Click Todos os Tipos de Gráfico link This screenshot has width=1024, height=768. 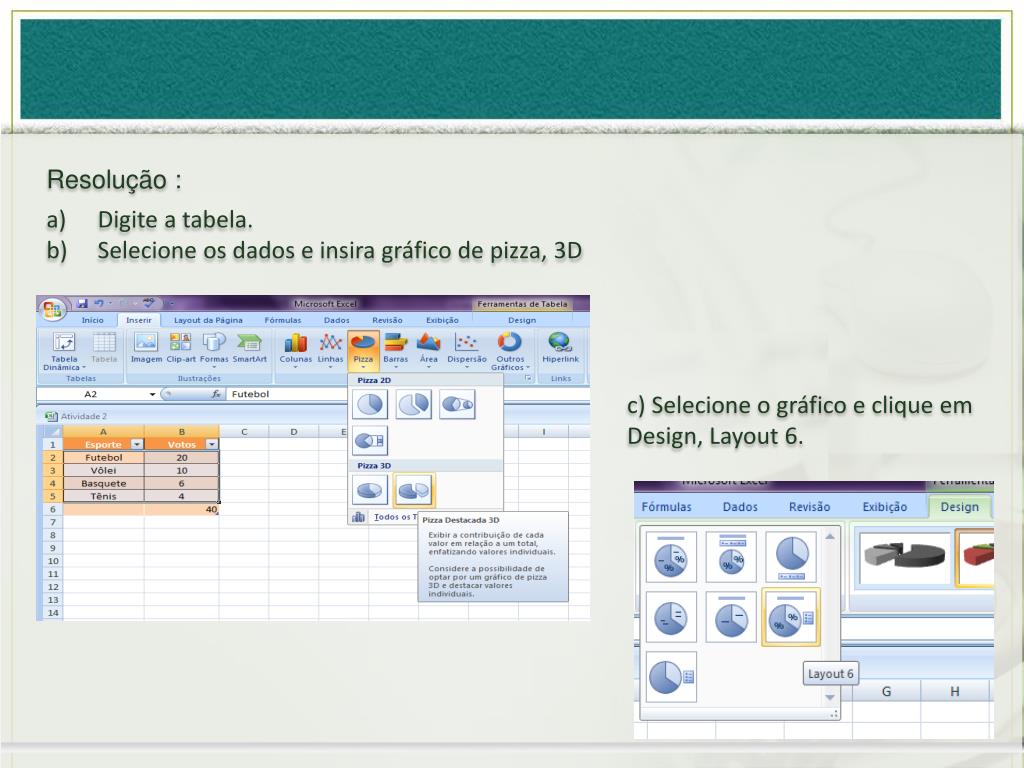coord(396,517)
